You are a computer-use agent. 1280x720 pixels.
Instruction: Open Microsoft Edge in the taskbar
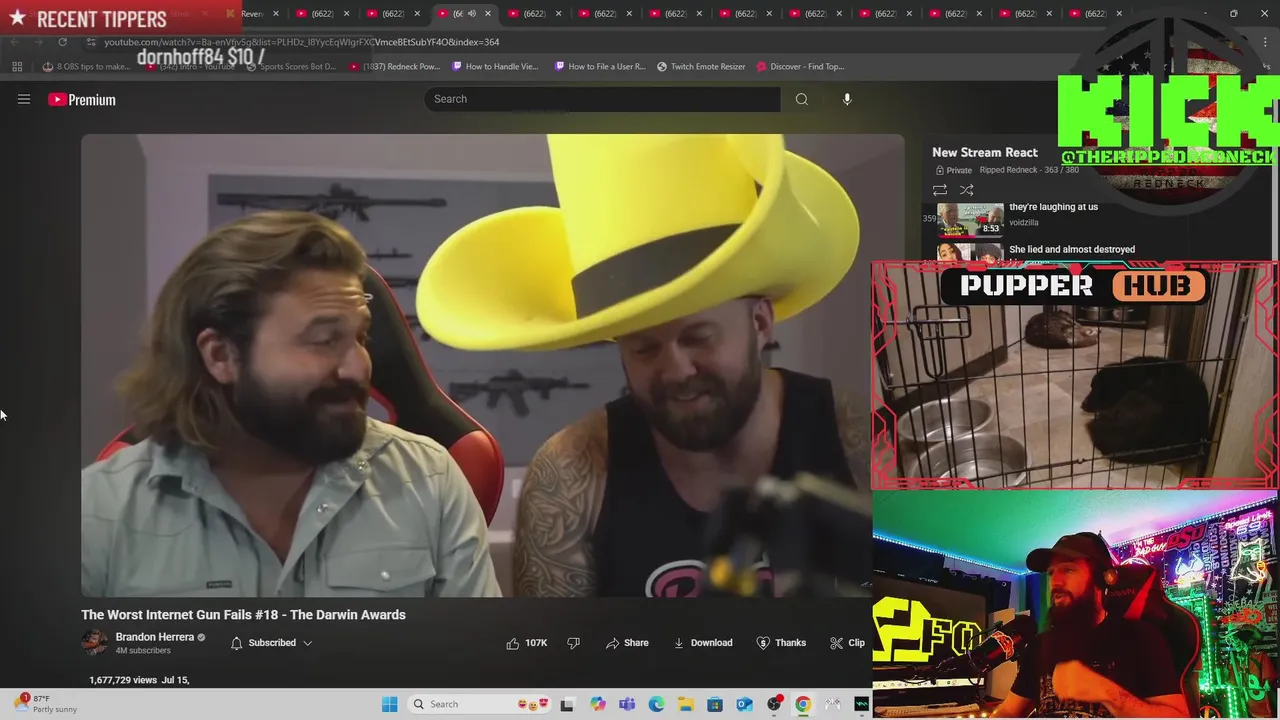pyautogui.click(x=656, y=704)
